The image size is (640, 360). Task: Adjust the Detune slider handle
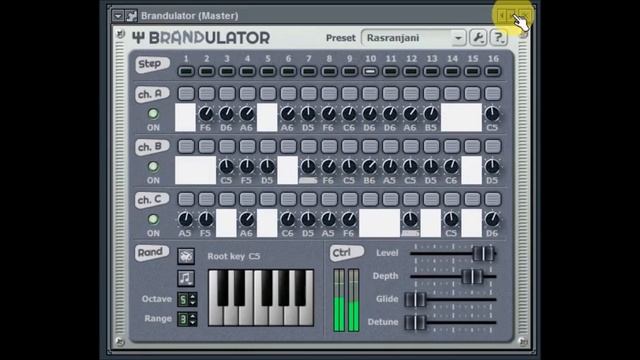[x=415, y=322]
